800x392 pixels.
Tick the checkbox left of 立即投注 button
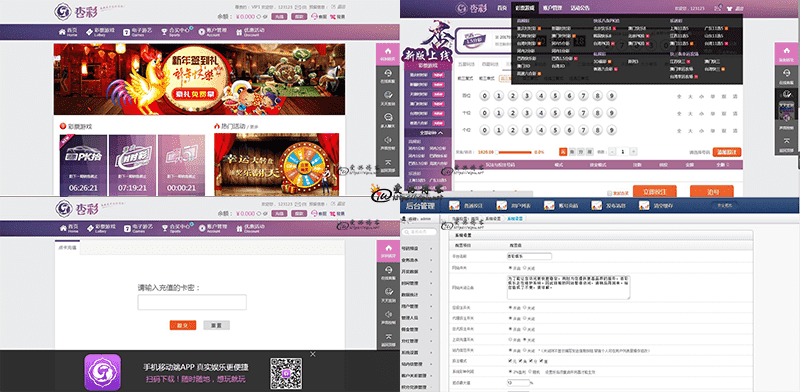coord(610,193)
